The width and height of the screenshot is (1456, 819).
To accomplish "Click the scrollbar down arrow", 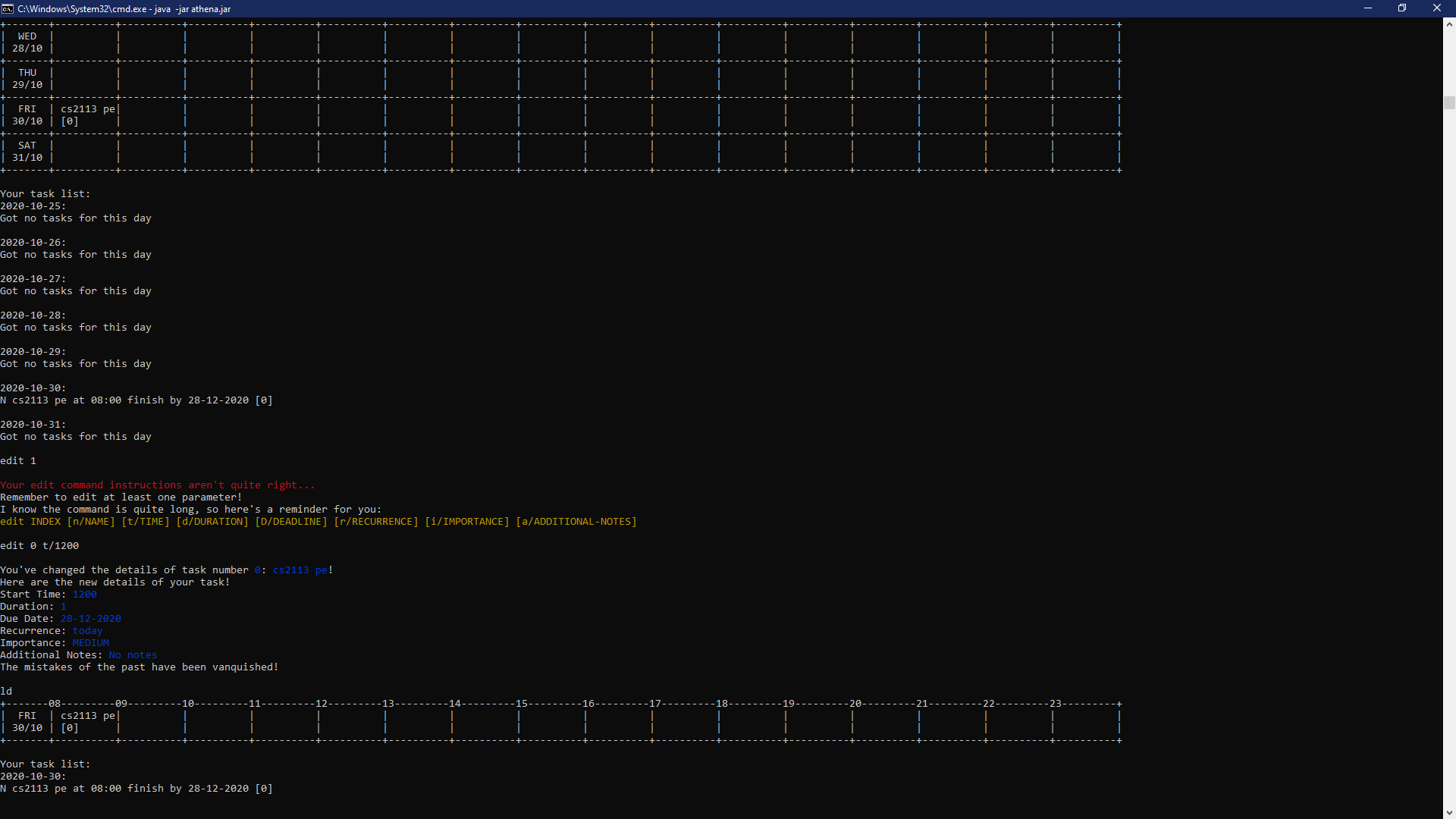I will 1449,812.
